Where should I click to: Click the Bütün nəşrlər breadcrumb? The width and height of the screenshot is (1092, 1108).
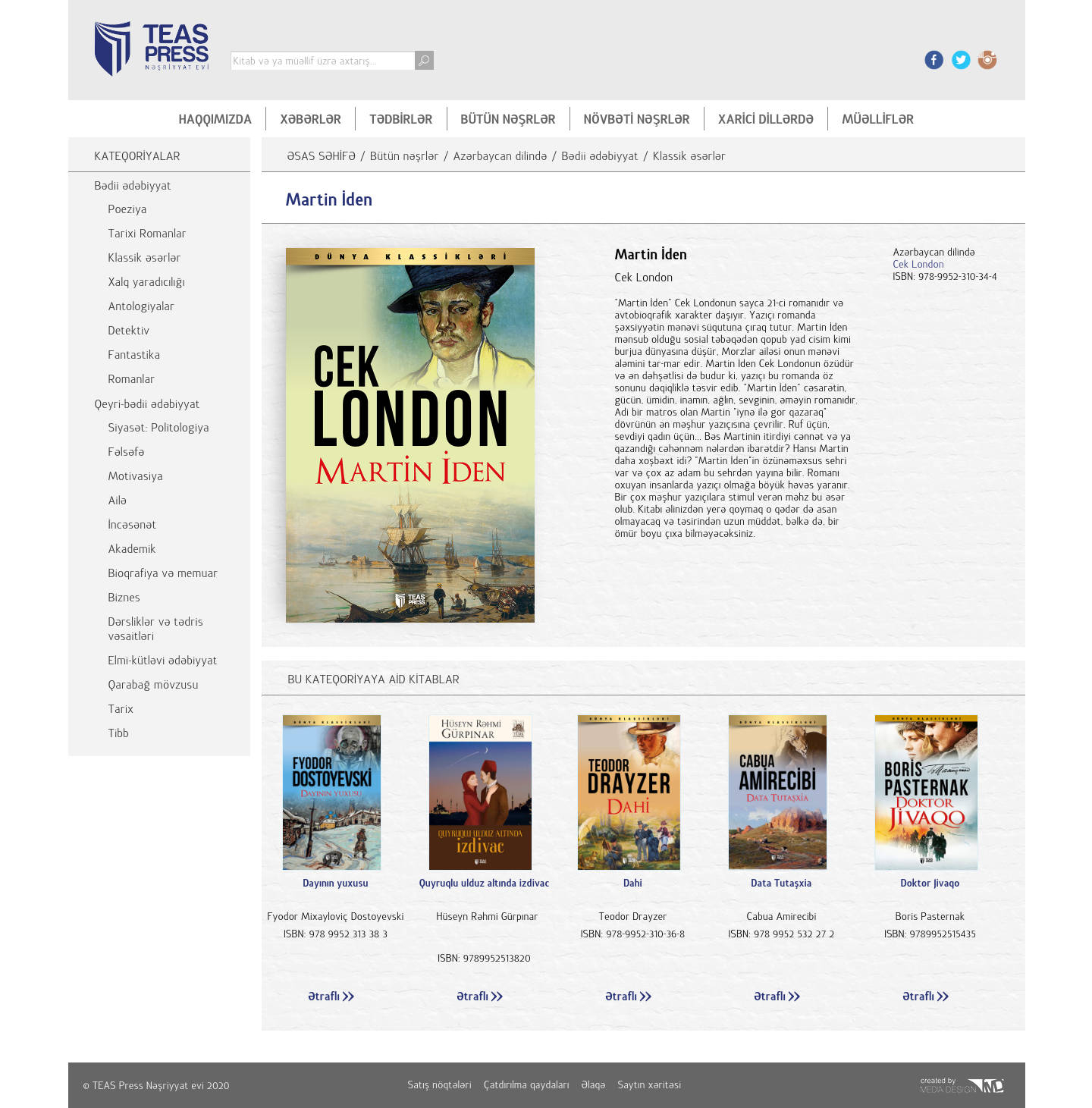coord(404,156)
